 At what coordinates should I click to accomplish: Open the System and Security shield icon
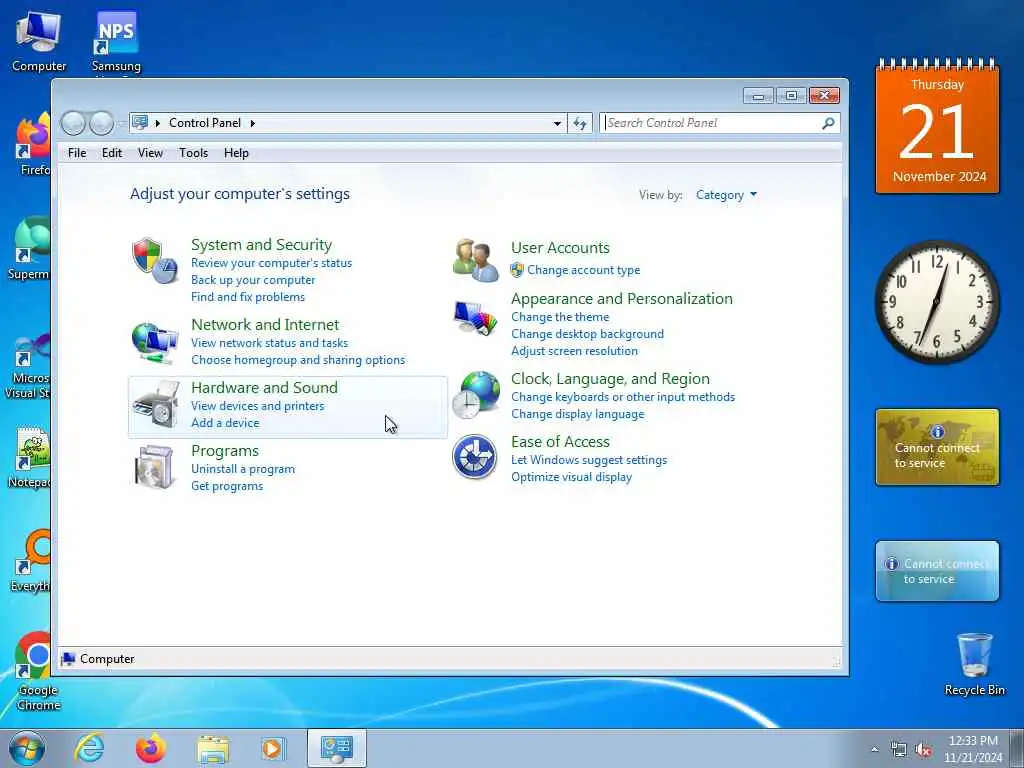pos(155,261)
